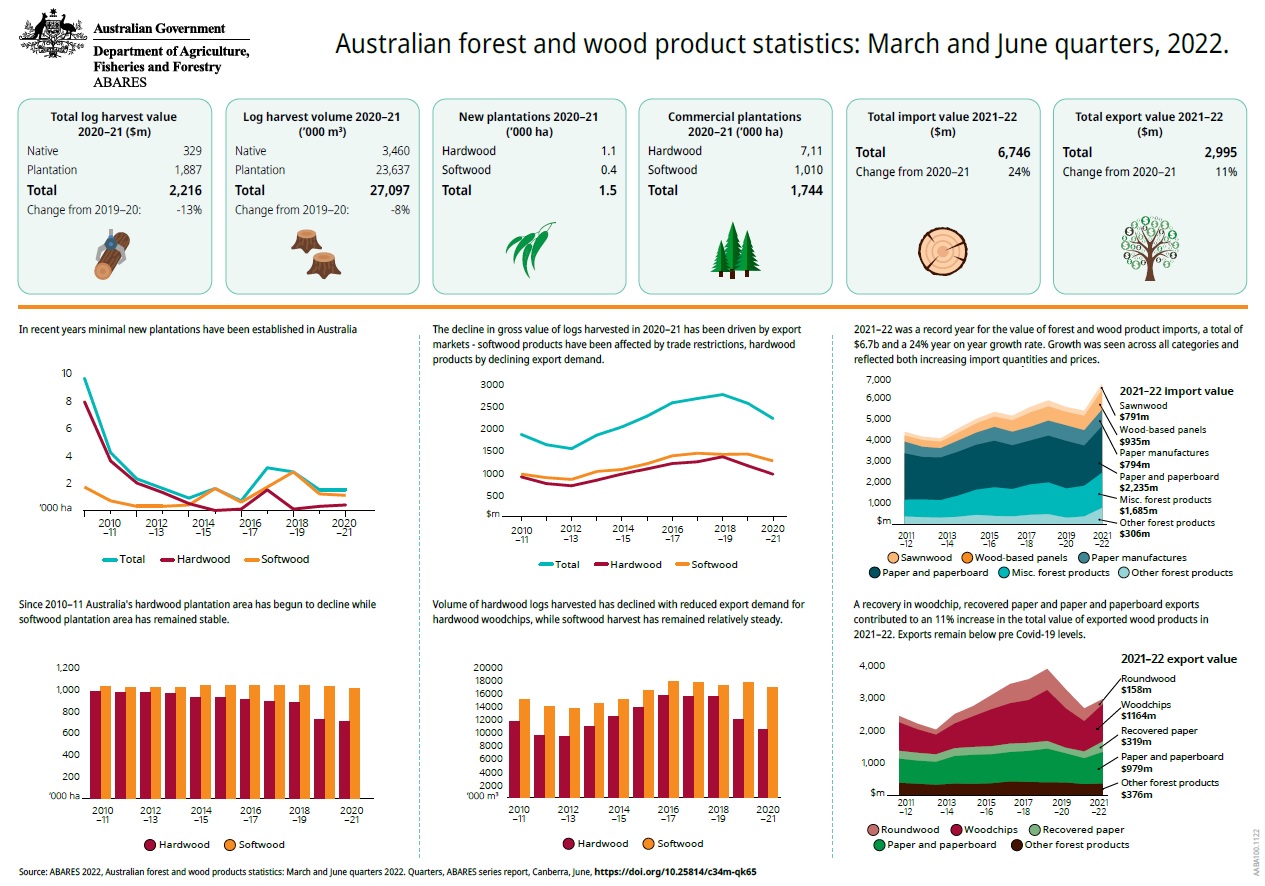This screenshot has width=1265, height=886.
Task: Click the log and chainsaw icon
Action: click(111, 254)
